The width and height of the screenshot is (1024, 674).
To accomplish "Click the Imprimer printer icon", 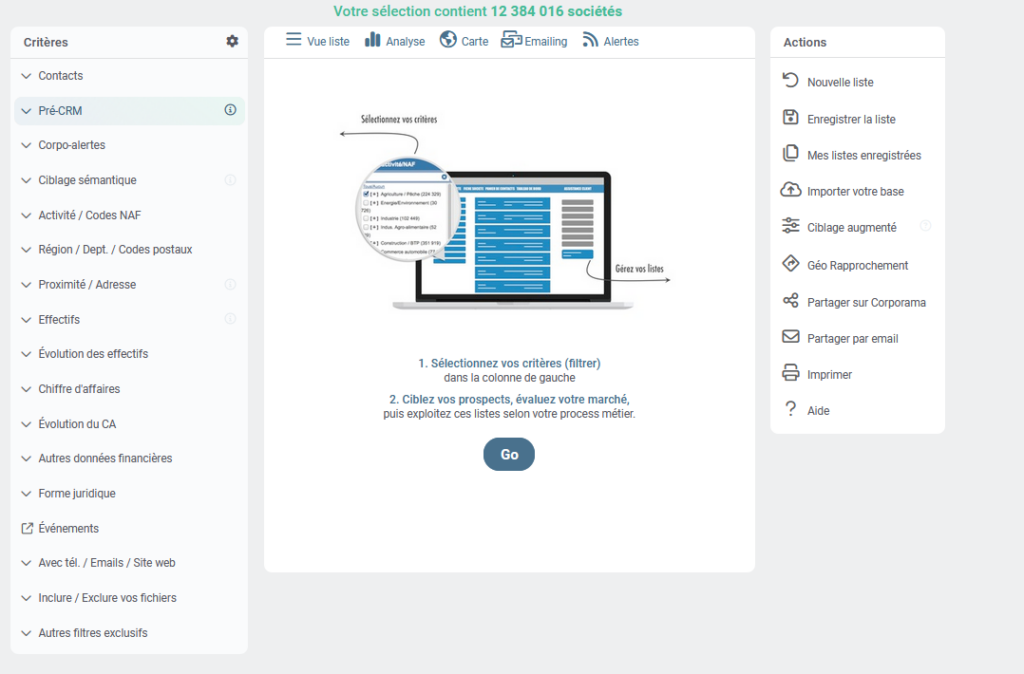I will point(790,373).
